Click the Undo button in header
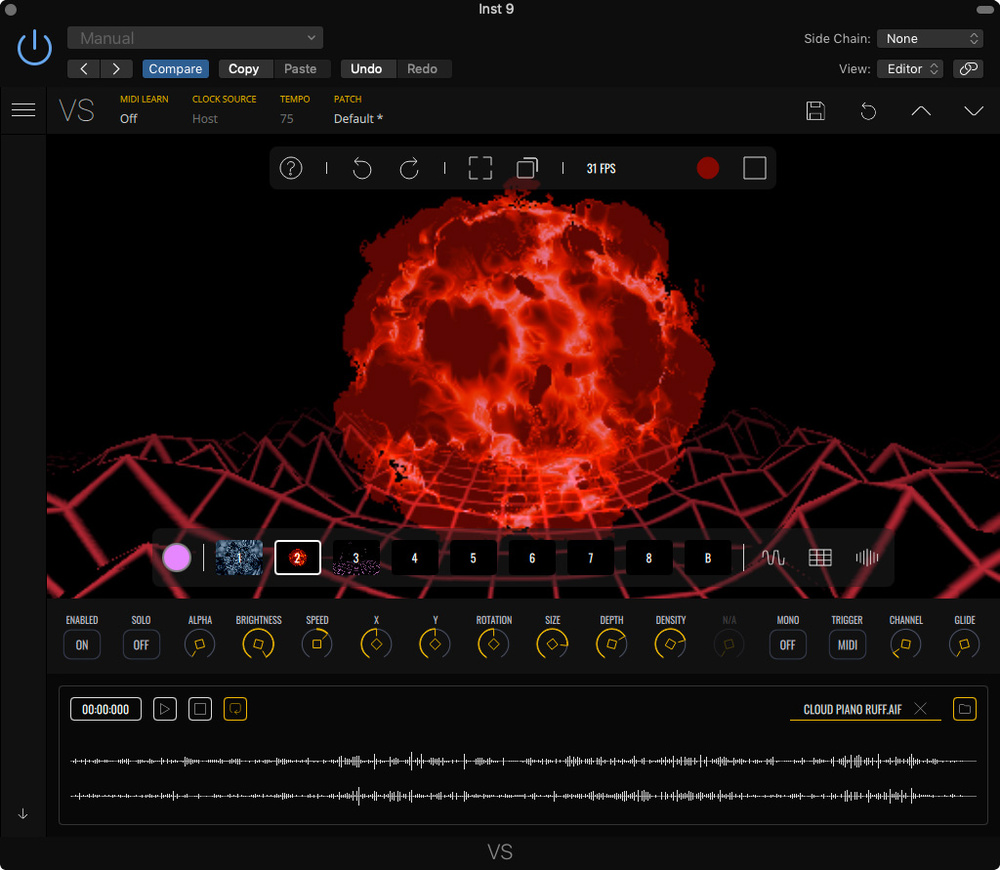The height and width of the screenshot is (870, 1000). 366,69
